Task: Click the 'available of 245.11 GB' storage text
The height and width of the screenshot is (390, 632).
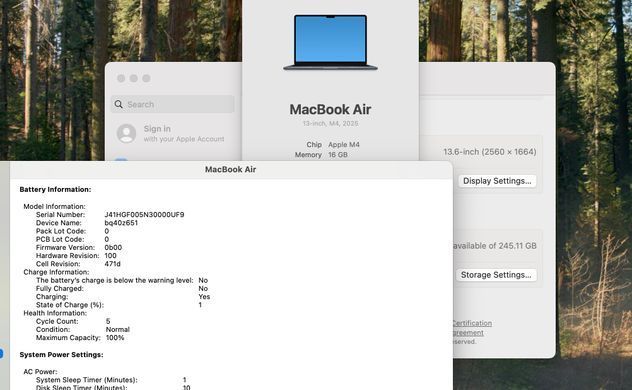Action: pos(494,246)
